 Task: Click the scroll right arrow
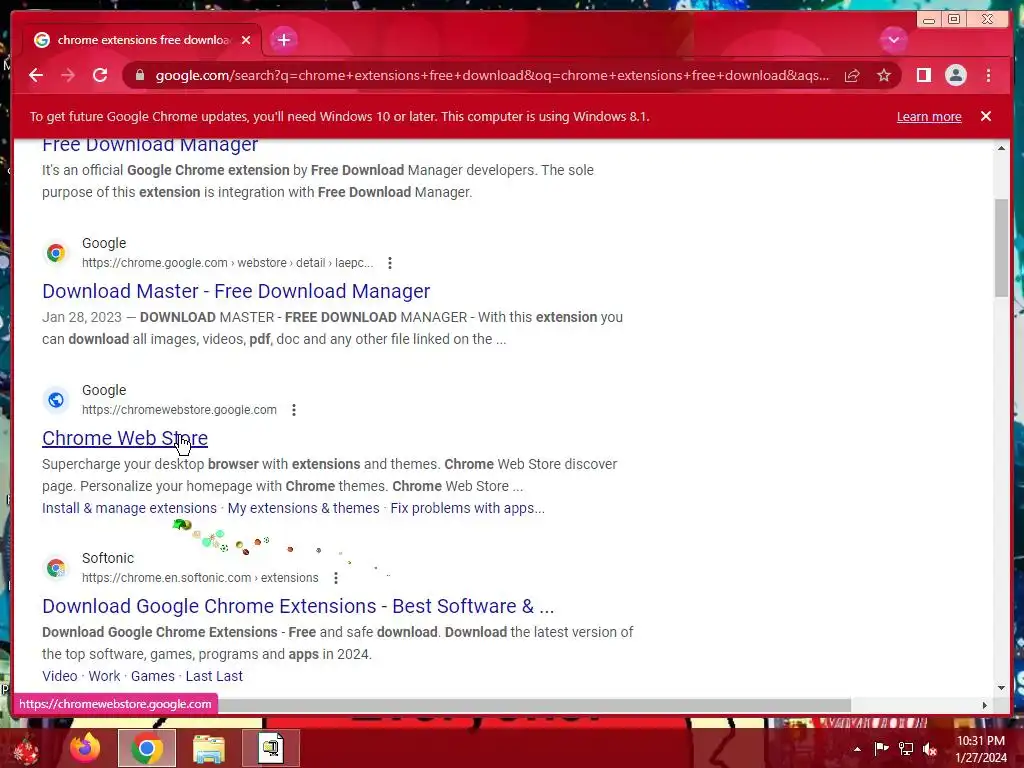tap(985, 705)
